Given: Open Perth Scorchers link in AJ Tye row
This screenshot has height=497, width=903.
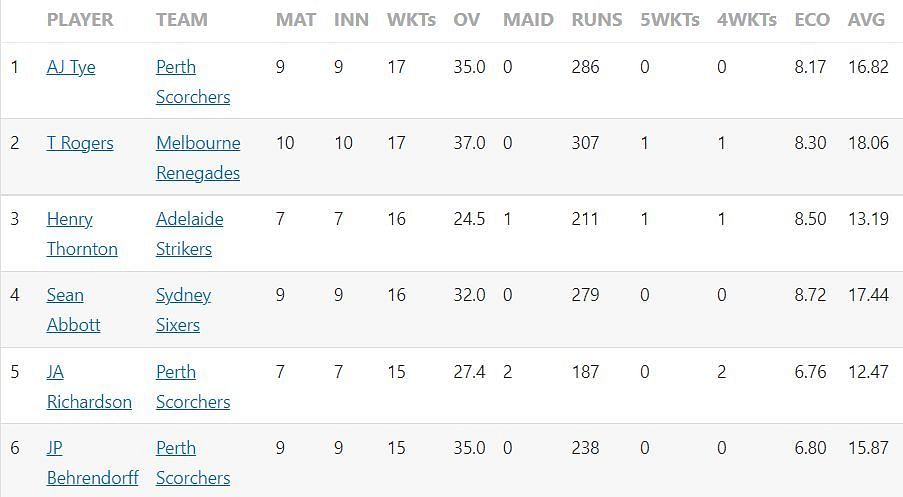Looking at the screenshot, I should click(x=193, y=82).
